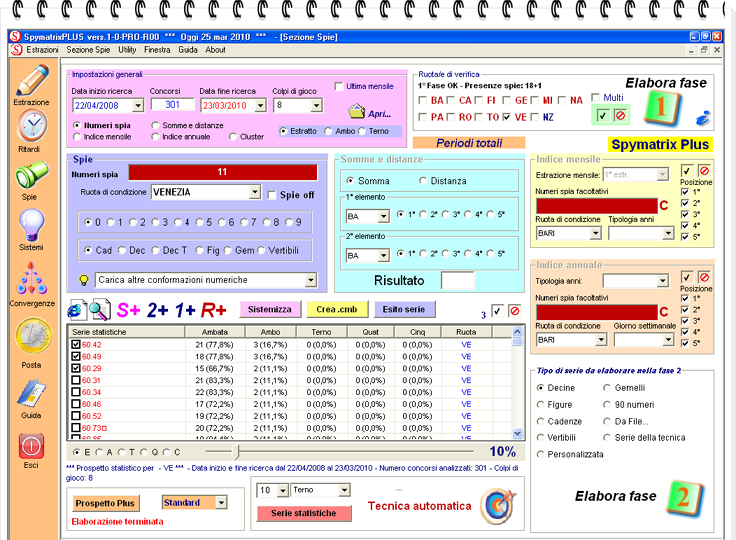The image size is (736, 540).
Task: Click the Crea .cmb button
Action: pos(337,309)
